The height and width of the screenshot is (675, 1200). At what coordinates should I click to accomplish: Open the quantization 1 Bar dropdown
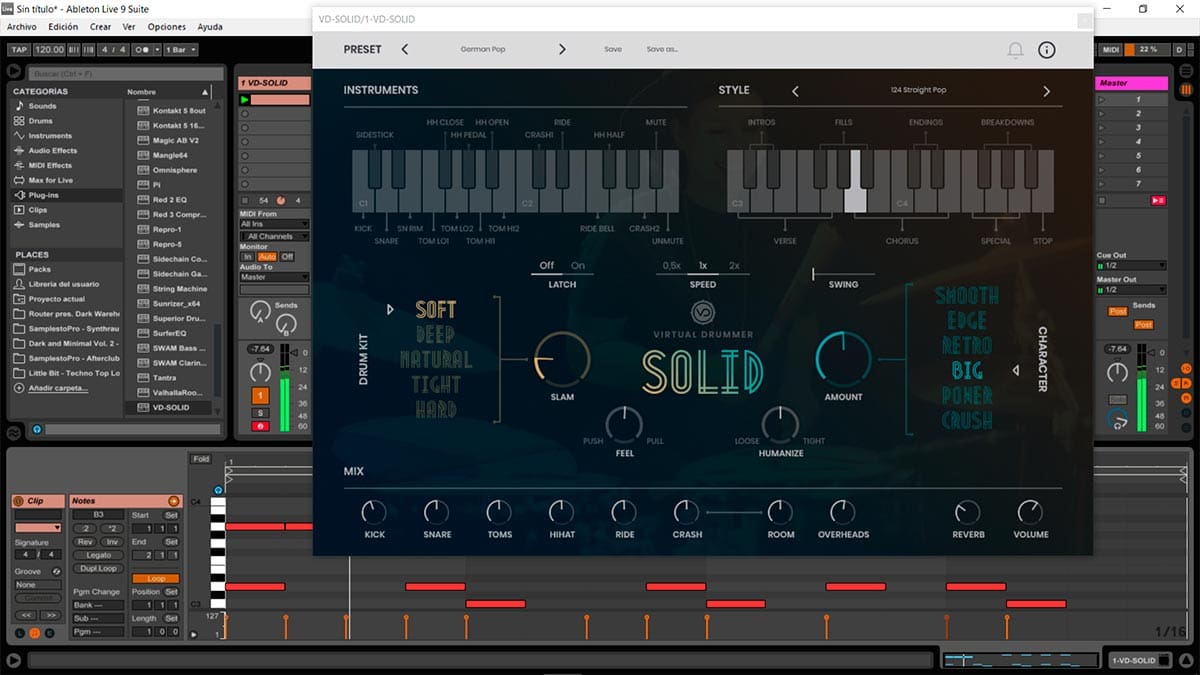click(x=179, y=50)
